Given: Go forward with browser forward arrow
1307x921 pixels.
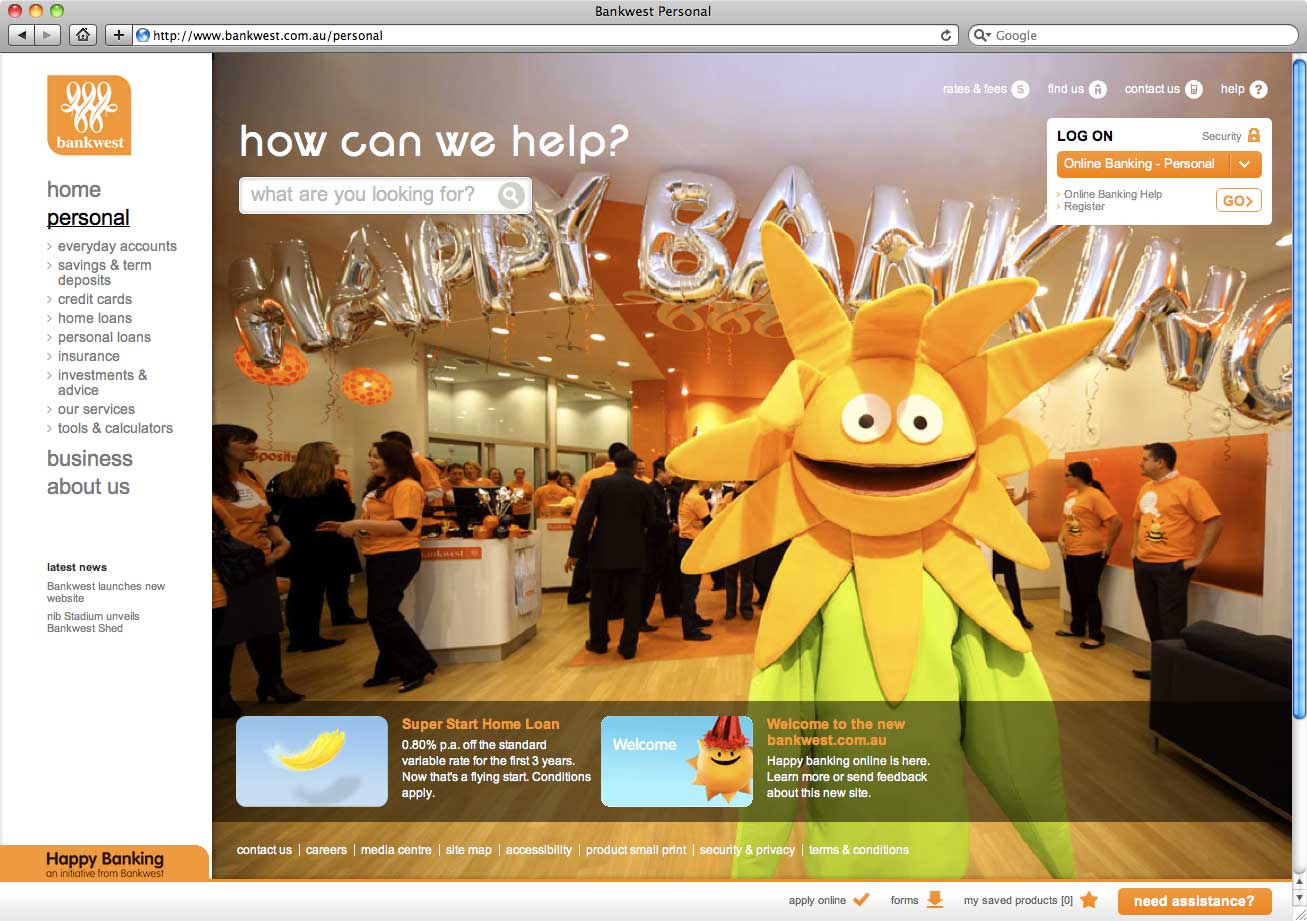Looking at the screenshot, I should pos(47,35).
